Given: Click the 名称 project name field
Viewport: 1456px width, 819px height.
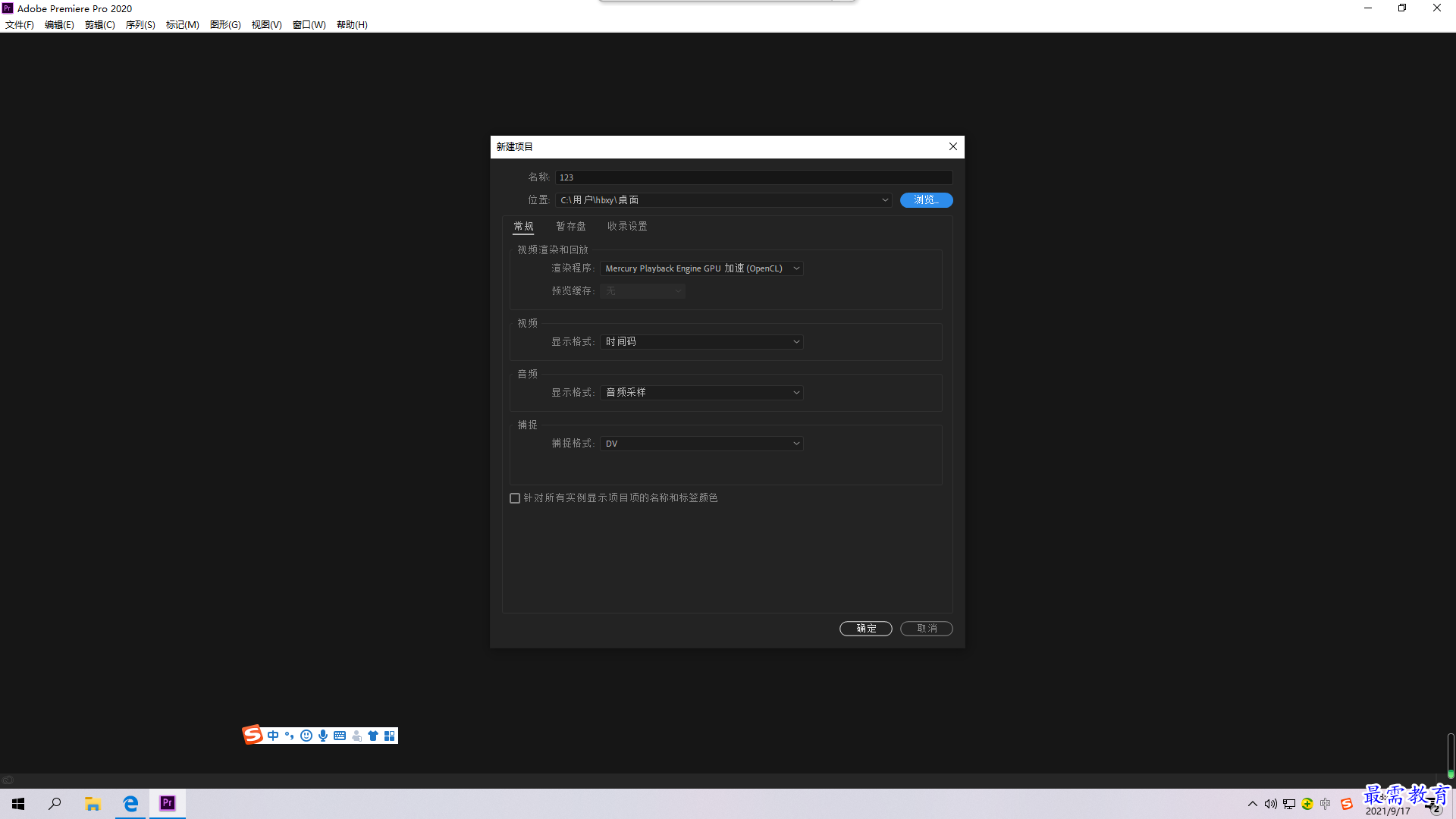Looking at the screenshot, I should click(754, 177).
